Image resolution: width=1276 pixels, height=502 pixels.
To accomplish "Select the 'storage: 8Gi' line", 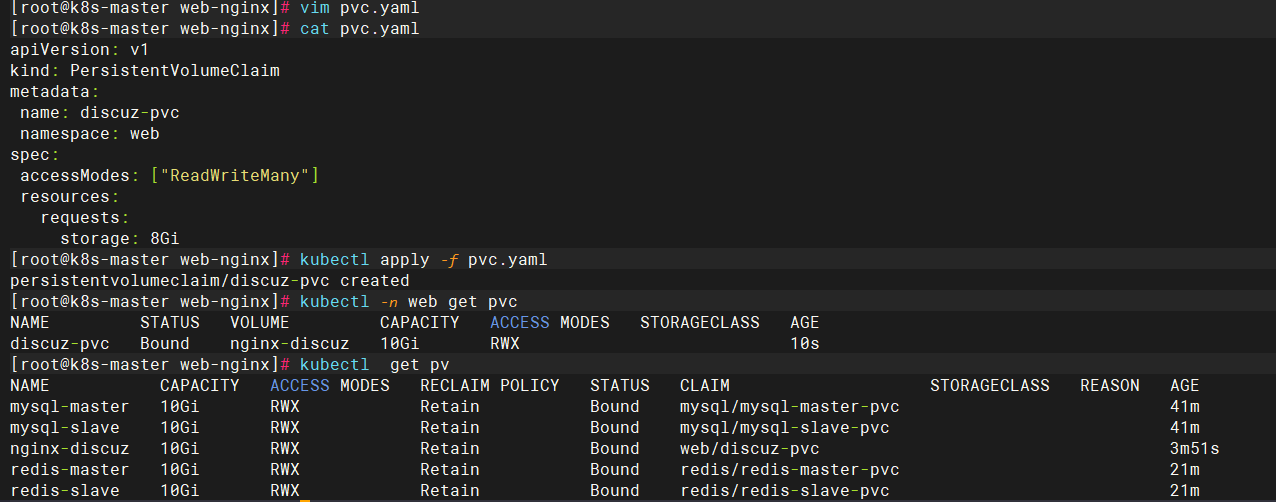I will pyautogui.click(x=120, y=239).
